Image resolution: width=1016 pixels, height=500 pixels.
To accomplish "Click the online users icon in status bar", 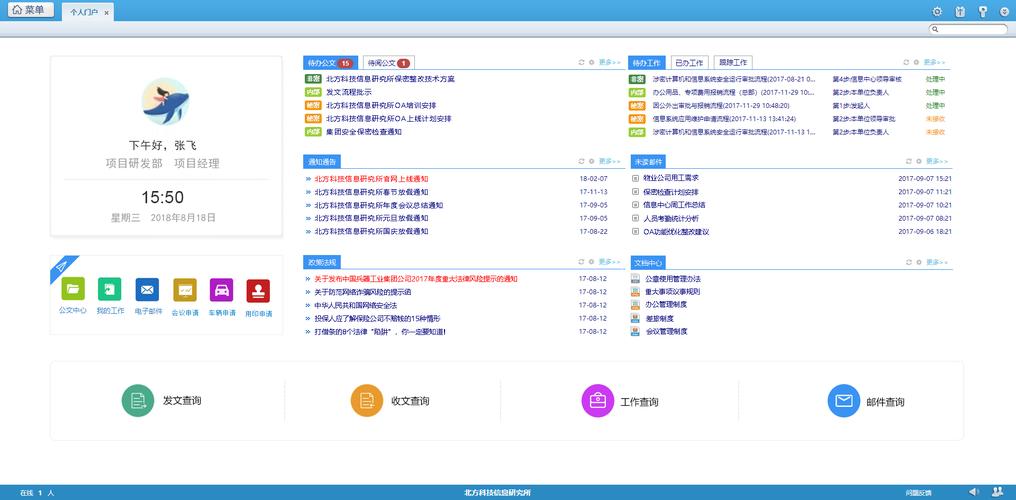I will pyautogui.click(x=997, y=492).
